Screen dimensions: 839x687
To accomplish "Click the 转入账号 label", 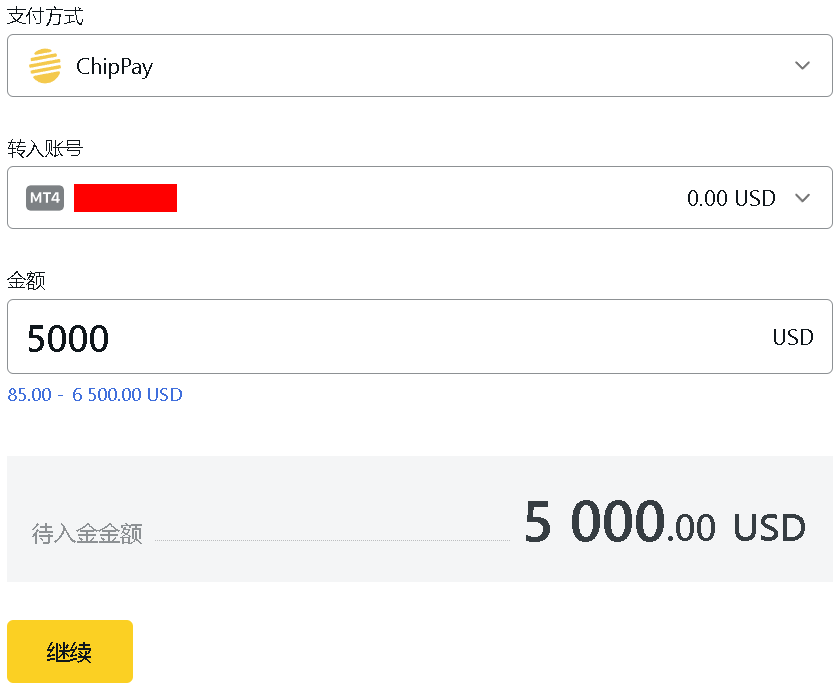I will (45, 149).
